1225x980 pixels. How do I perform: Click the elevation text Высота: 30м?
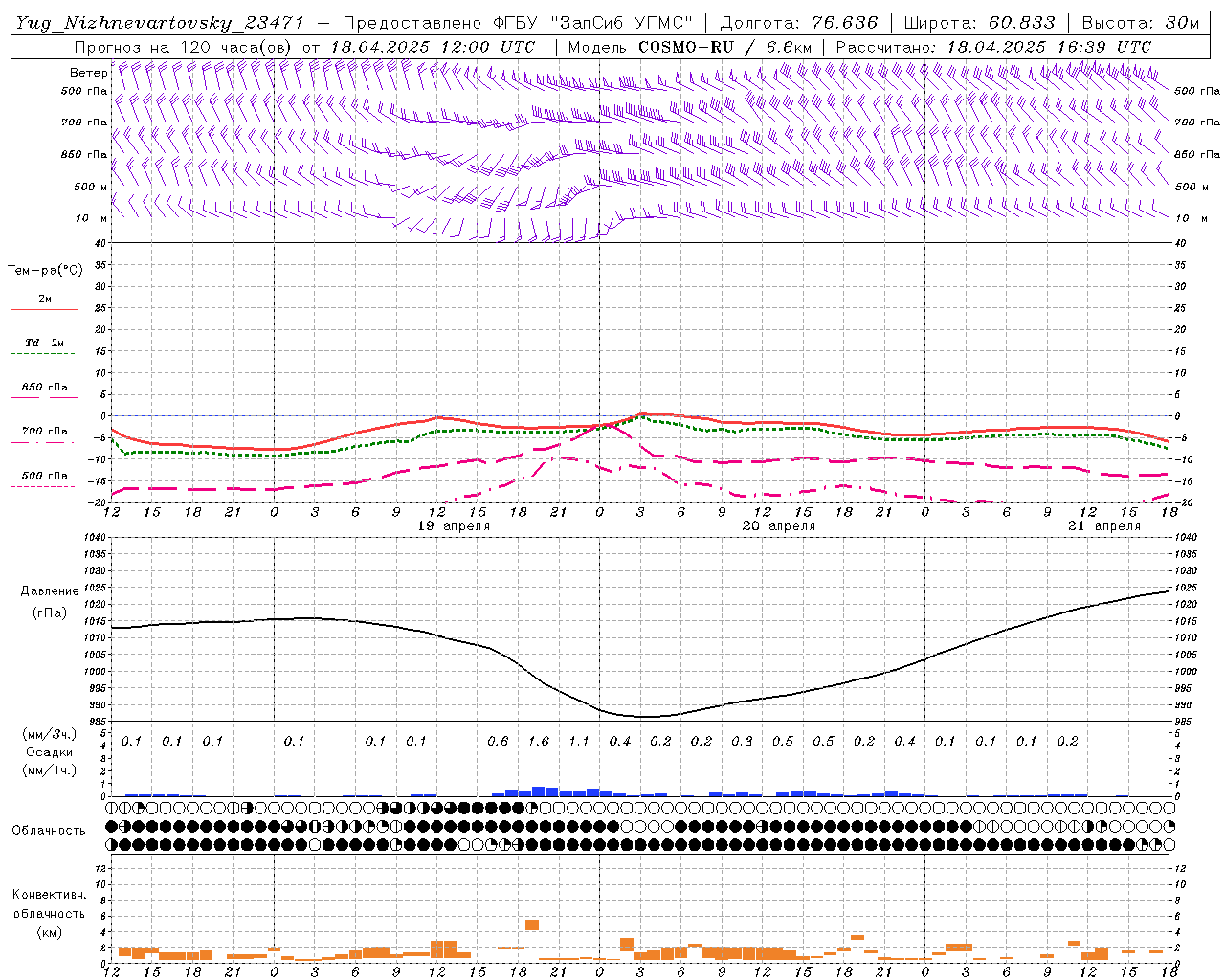click(x=1141, y=23)
